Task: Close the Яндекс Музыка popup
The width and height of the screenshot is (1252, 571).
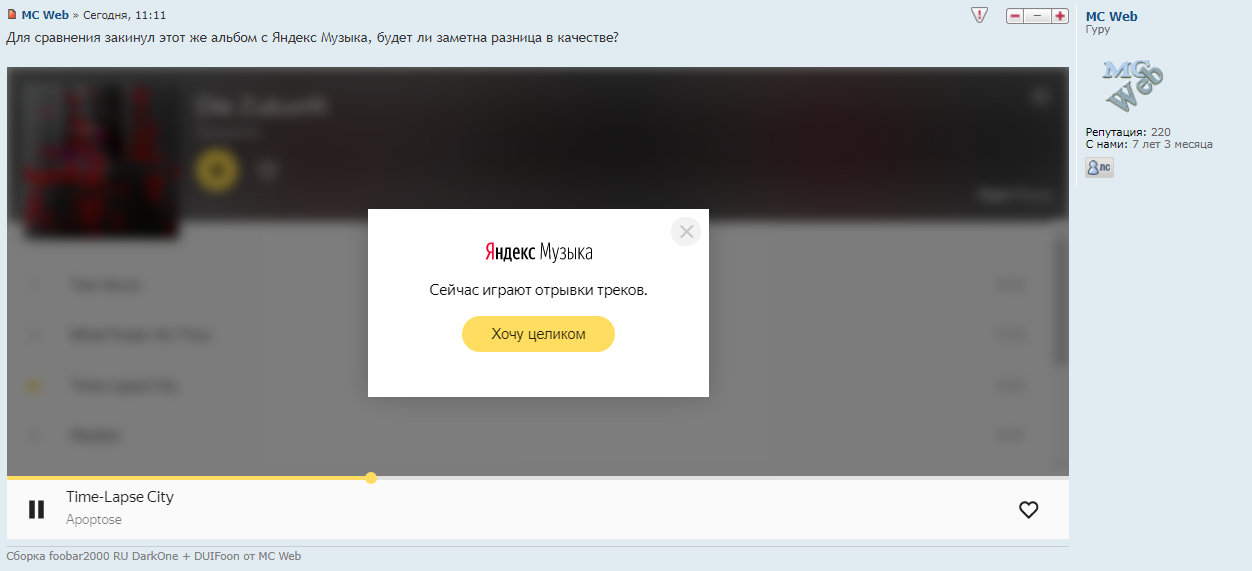Action: pos(686,232)
